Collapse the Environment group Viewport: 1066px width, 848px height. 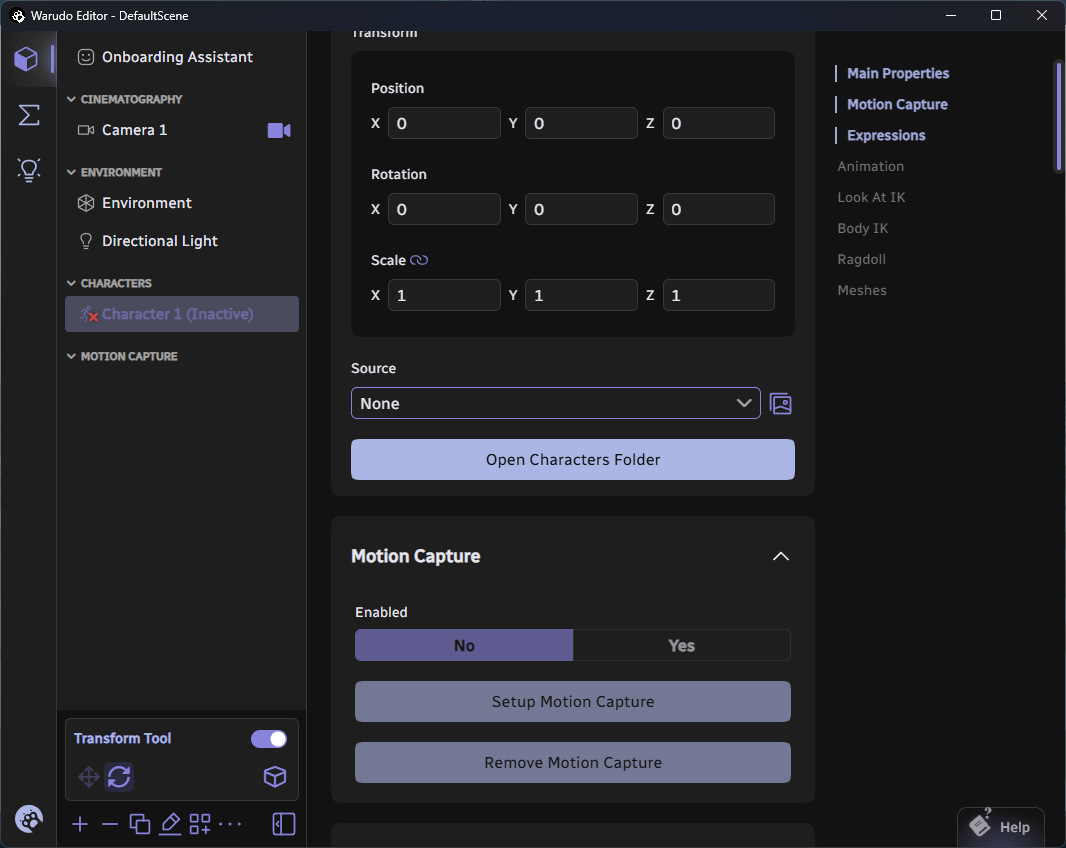pos(71,173)
